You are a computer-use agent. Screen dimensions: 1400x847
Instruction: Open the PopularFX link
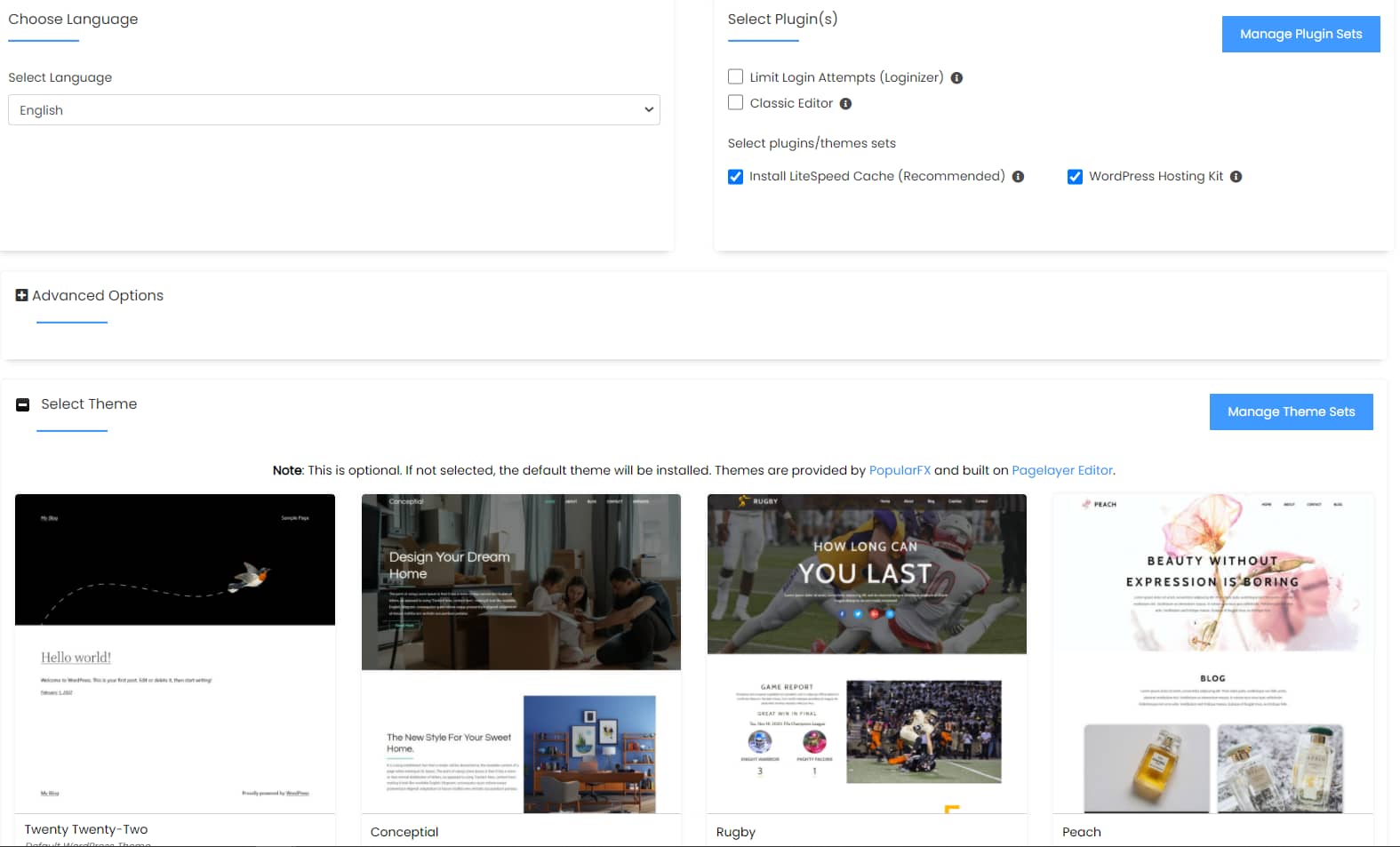point(900,470)
